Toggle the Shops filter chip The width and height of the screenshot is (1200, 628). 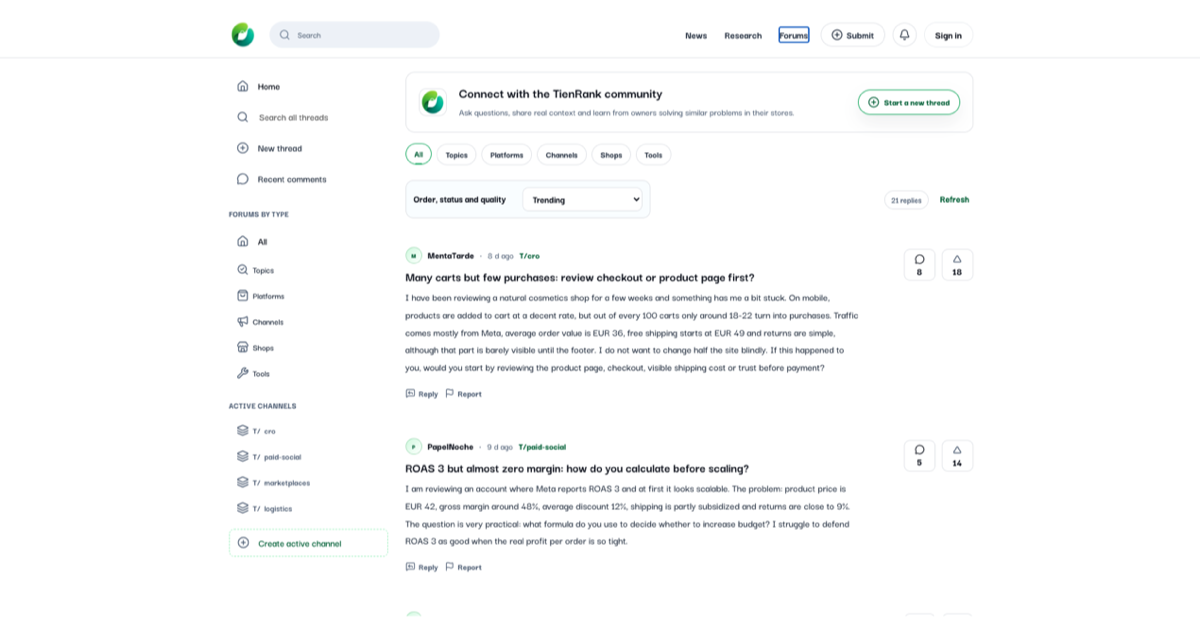point(611,155)
